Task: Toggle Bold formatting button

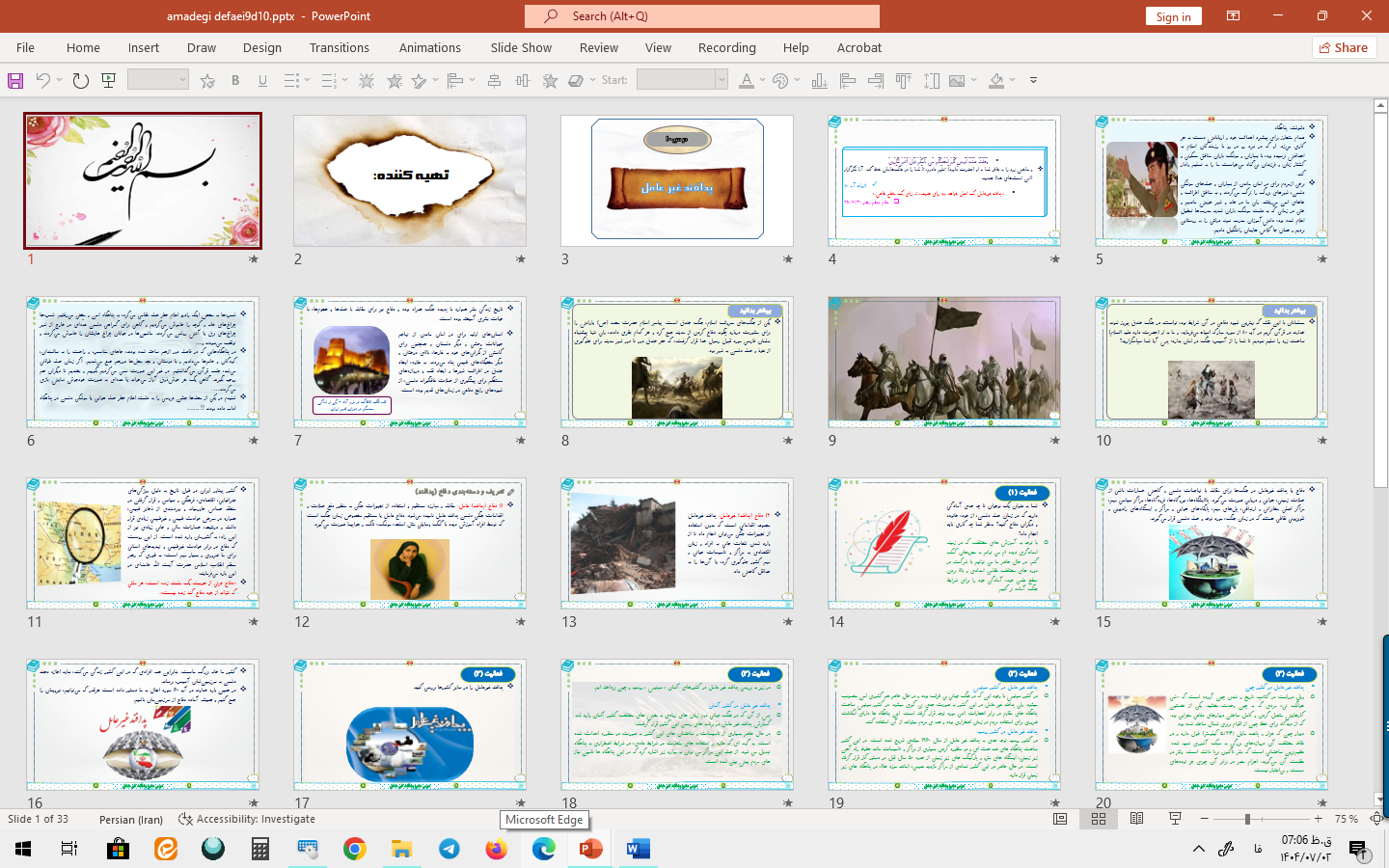Action: point(235,81)
